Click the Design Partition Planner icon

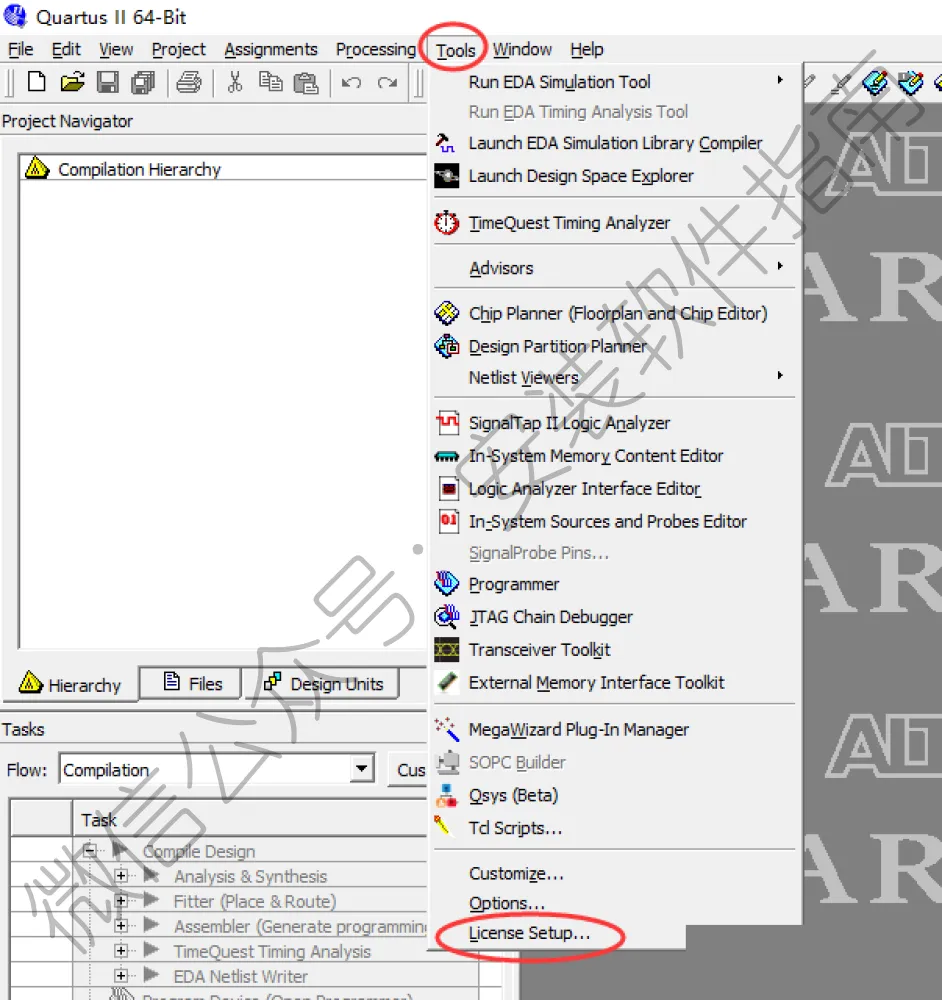click(446, 346)
